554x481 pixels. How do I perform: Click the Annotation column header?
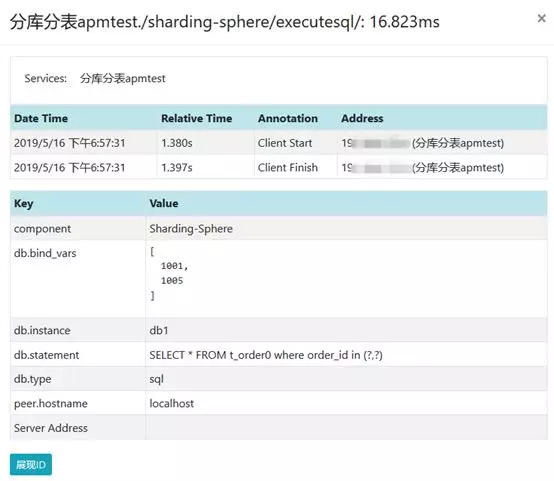coord(288,118)
